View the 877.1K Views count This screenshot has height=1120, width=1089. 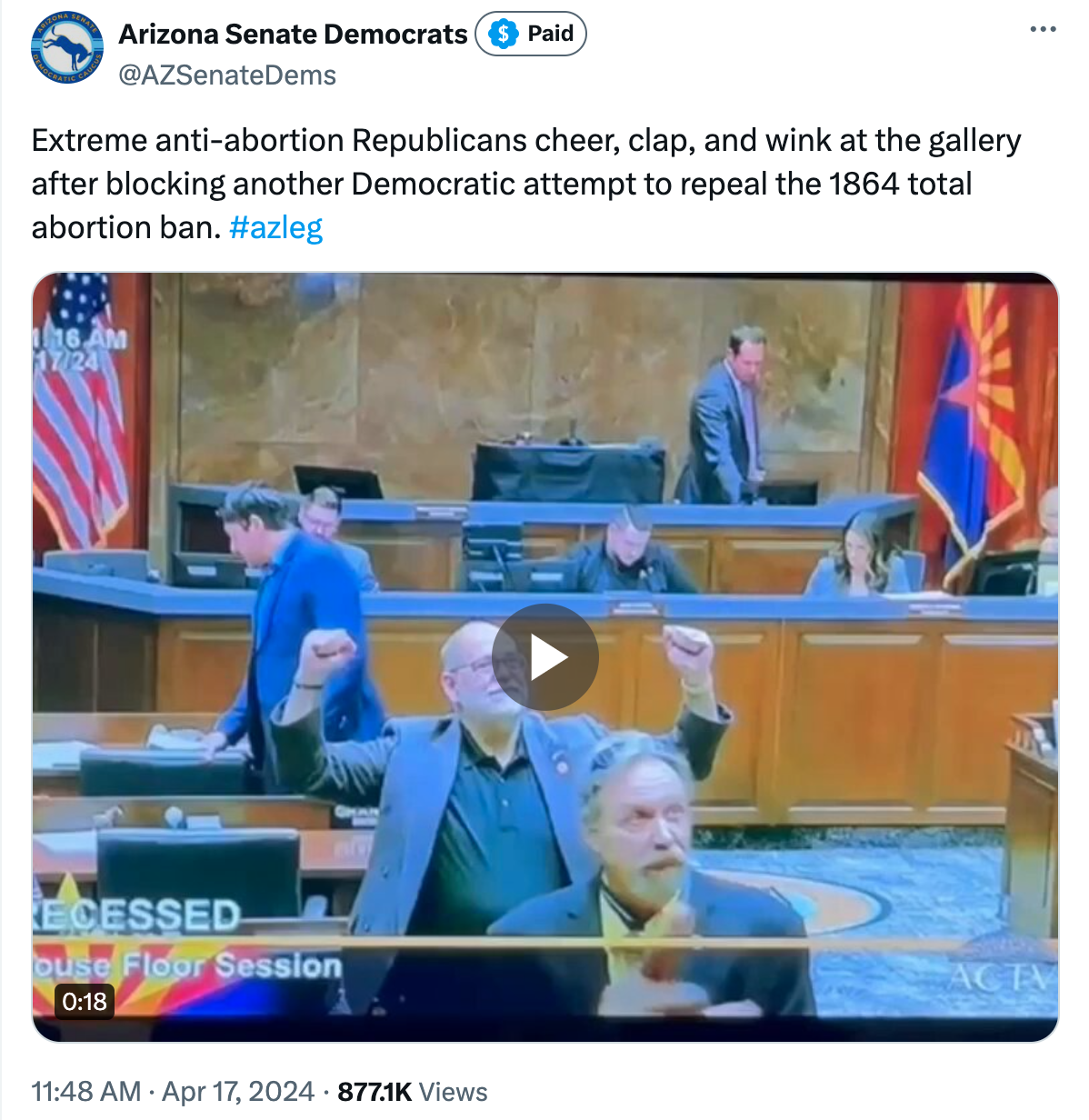pos(413,1091)
